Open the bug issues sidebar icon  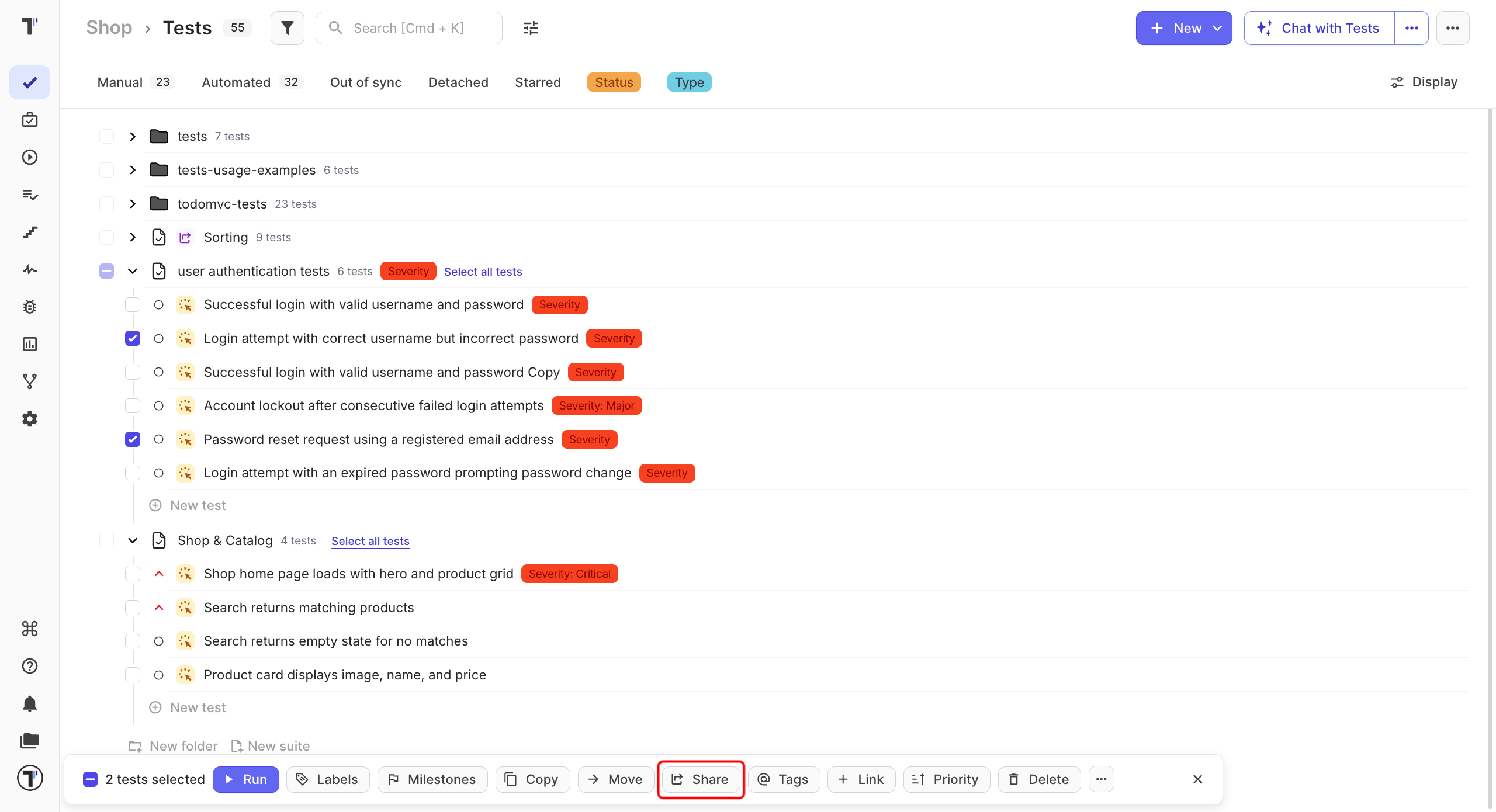click(x=30, y=307)
